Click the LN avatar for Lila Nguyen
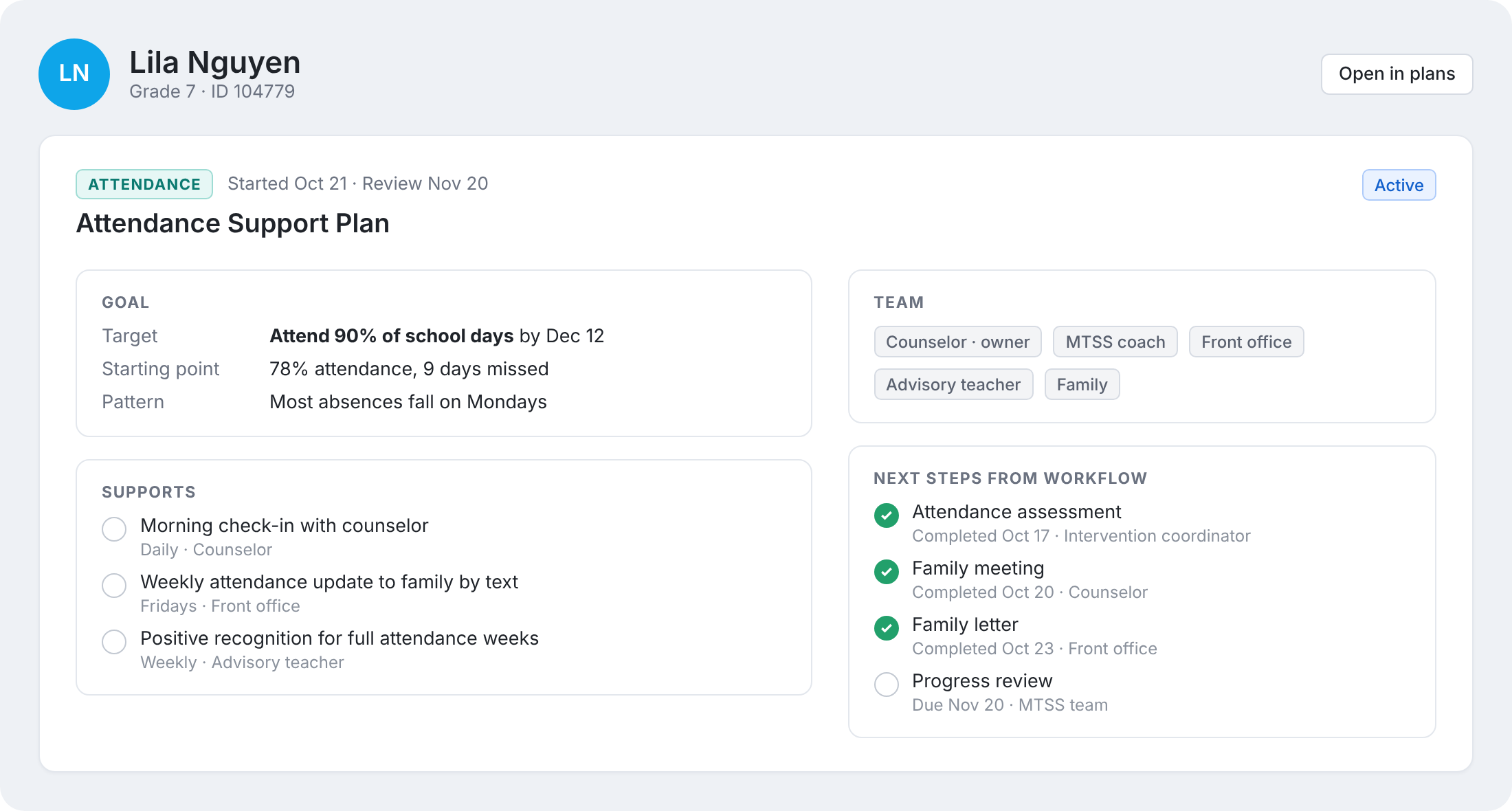The width and height of the screenshot is (1512, 811). click(74, 74)
